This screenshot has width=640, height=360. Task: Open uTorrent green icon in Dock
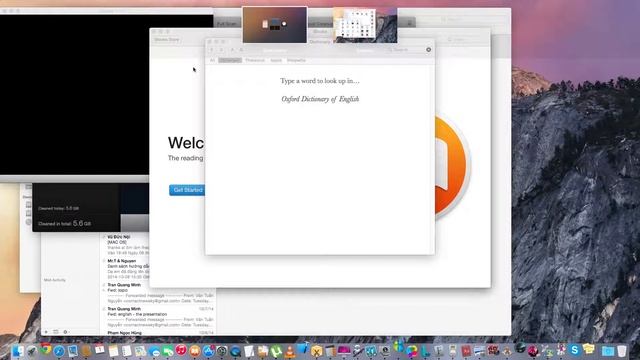coord(276,351)
